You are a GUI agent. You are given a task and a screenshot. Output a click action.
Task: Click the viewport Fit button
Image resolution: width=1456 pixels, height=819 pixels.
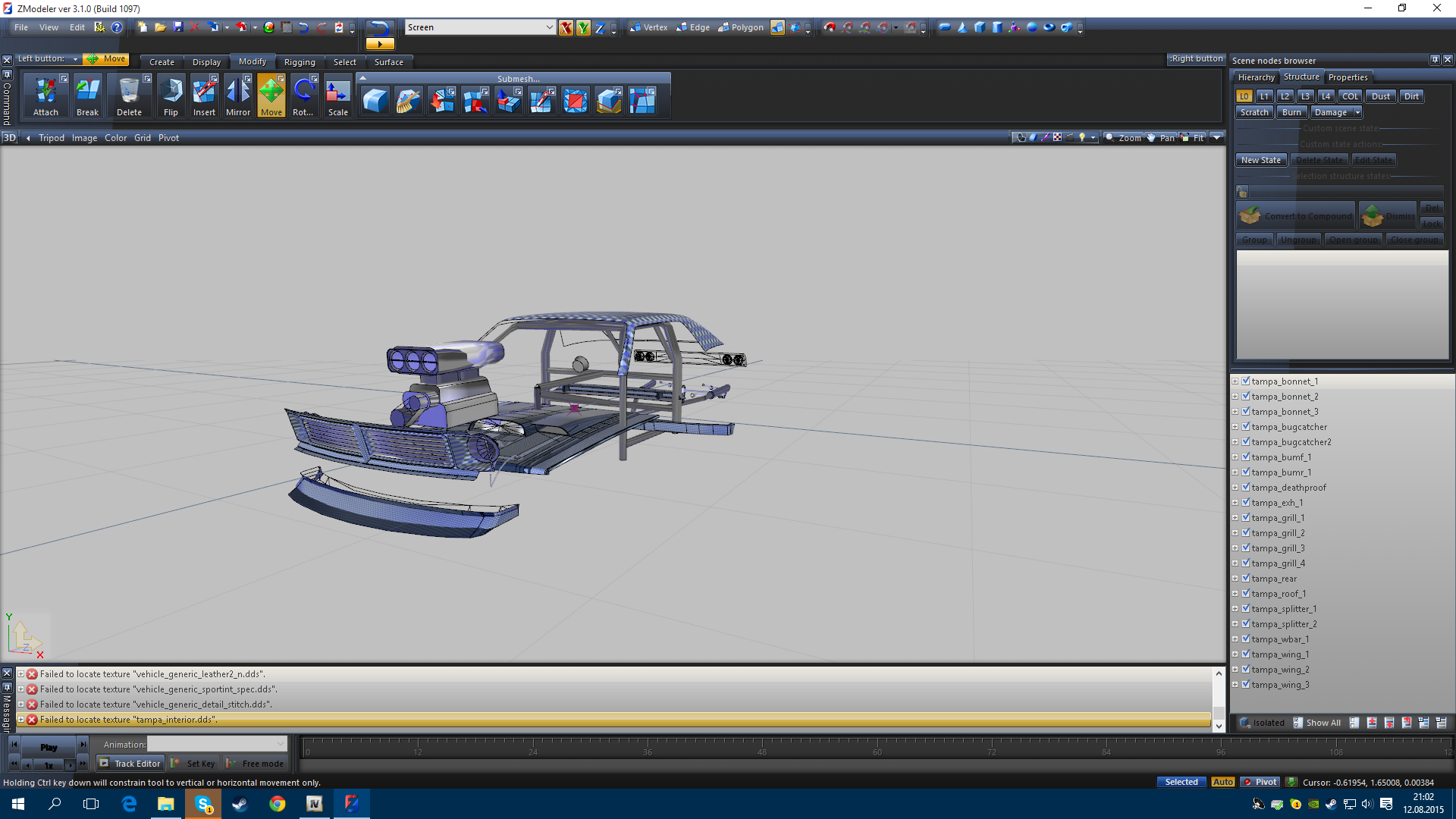point(1193,138)
